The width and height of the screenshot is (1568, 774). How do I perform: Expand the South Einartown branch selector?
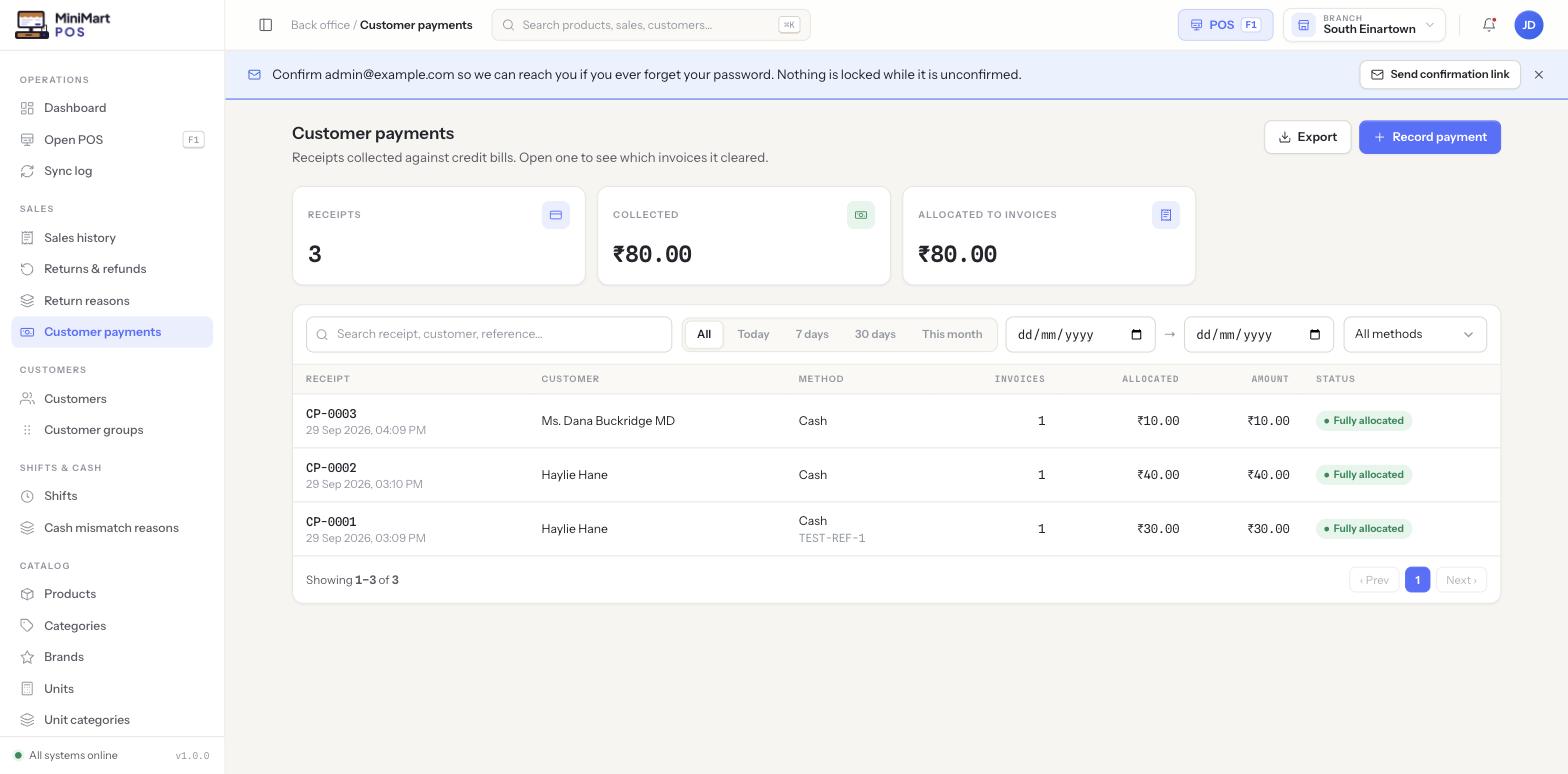click(x=1364, y=25)
